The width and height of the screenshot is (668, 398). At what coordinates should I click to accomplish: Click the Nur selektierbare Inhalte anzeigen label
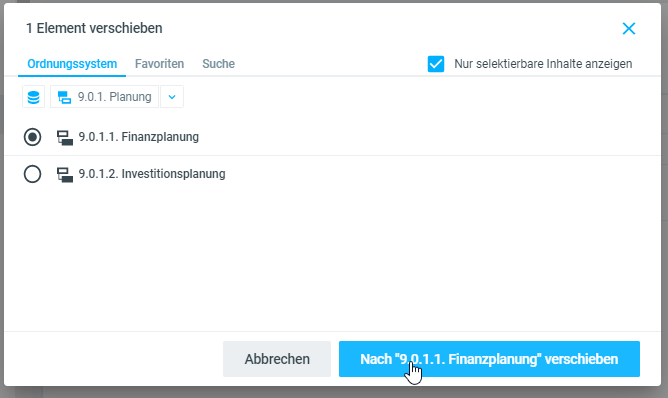click(543, 64)
